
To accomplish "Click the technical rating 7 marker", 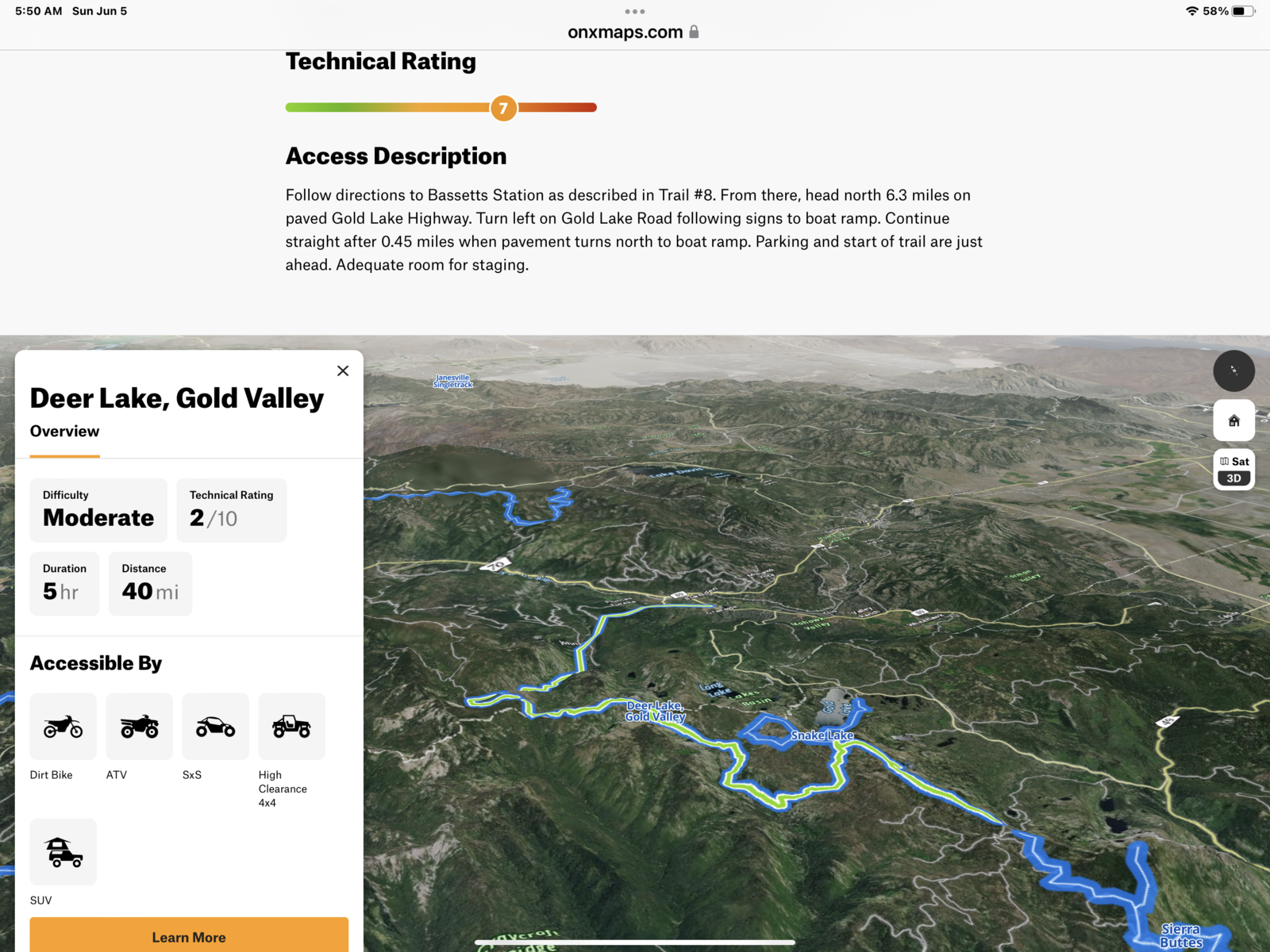I will [x=503, y=108].
